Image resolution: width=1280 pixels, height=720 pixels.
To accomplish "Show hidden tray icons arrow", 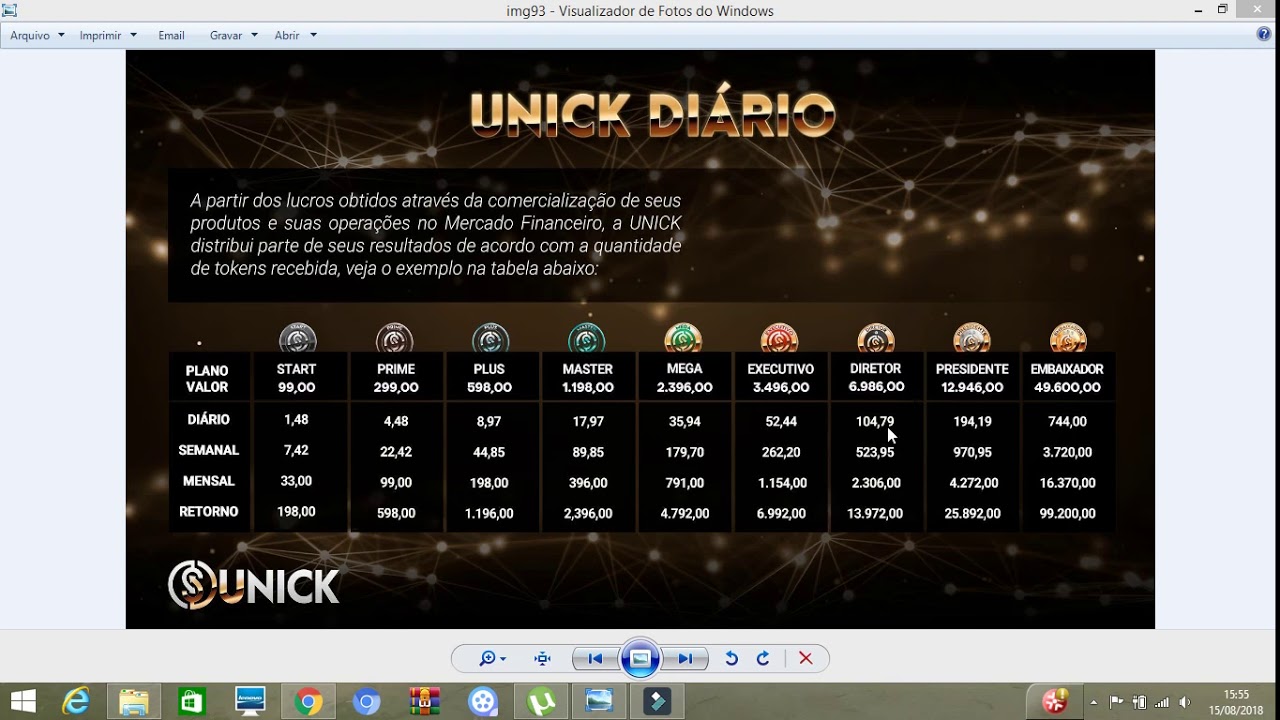I will pyautogui.click(x=1094, y=702).
